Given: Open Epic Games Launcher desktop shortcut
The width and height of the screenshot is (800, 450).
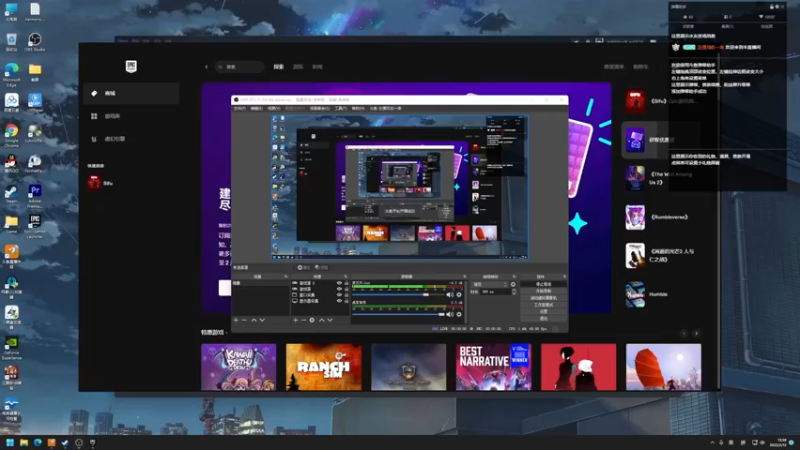Looking at the screenshot, I should (x=35, y=227).
